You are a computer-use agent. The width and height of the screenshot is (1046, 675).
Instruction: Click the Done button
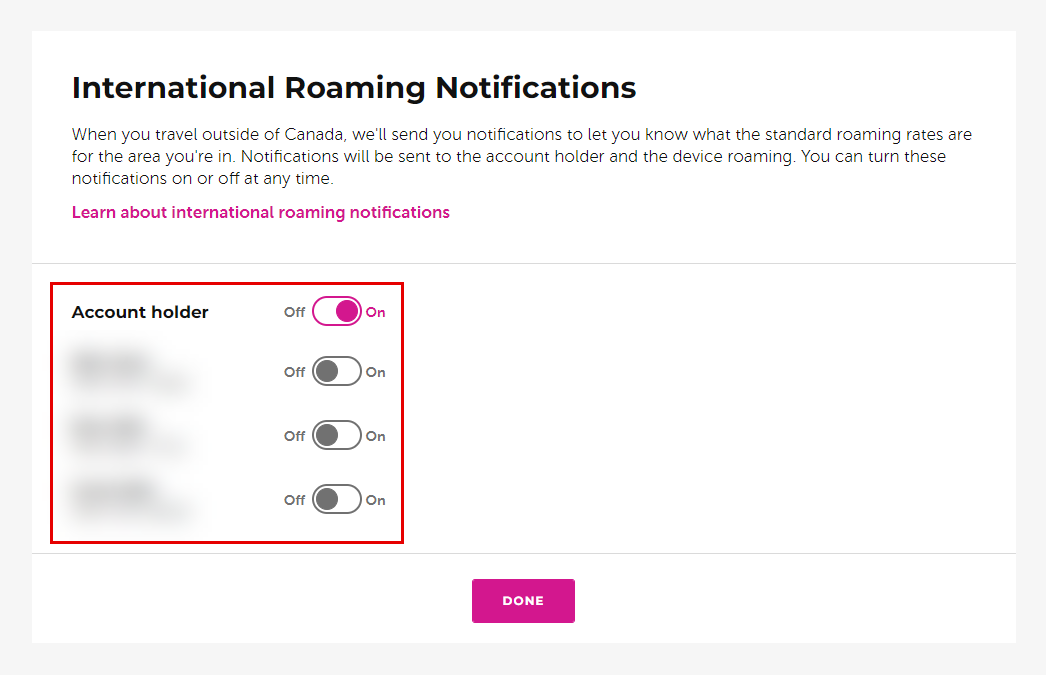pos(523,600)
